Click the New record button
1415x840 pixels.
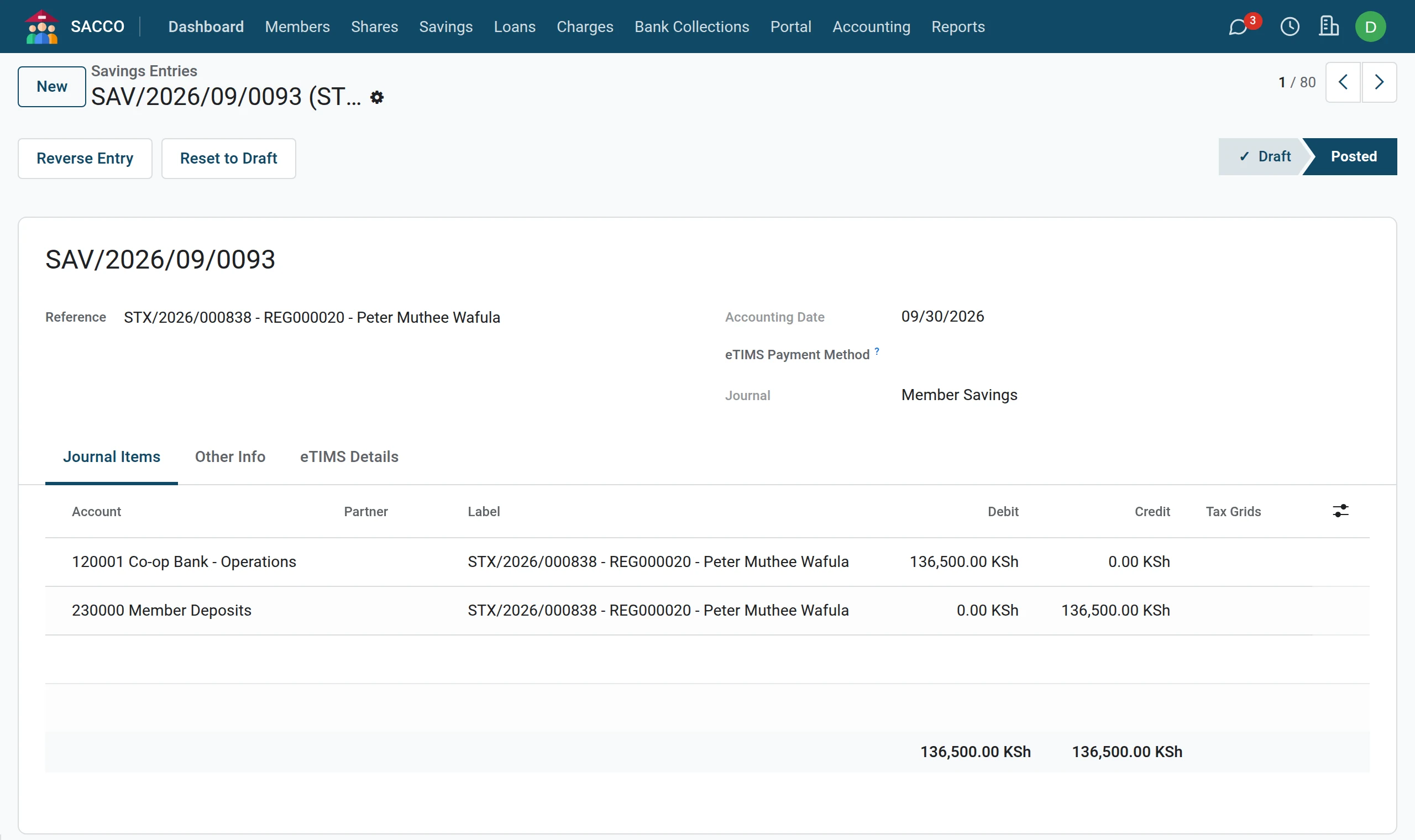51,86
